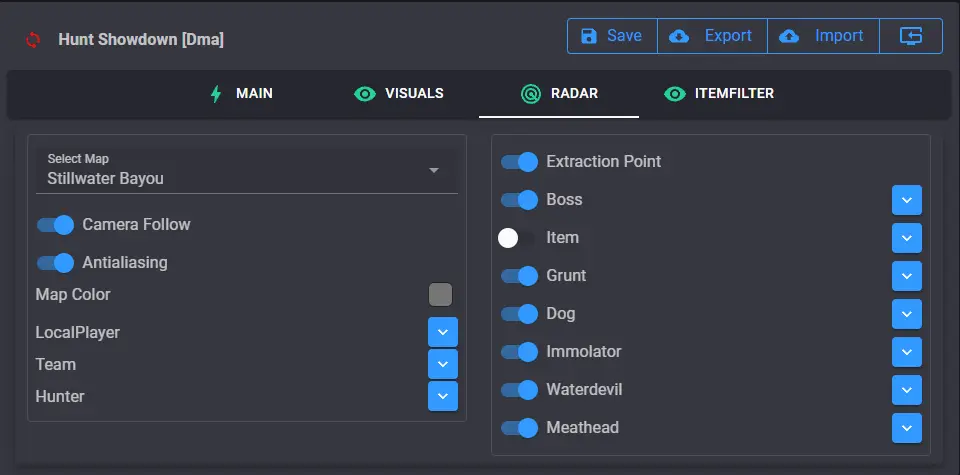Expand the LocalPlayer settings chevron
960x475 pixels.
pyautogui.click(x=443, y=332)
